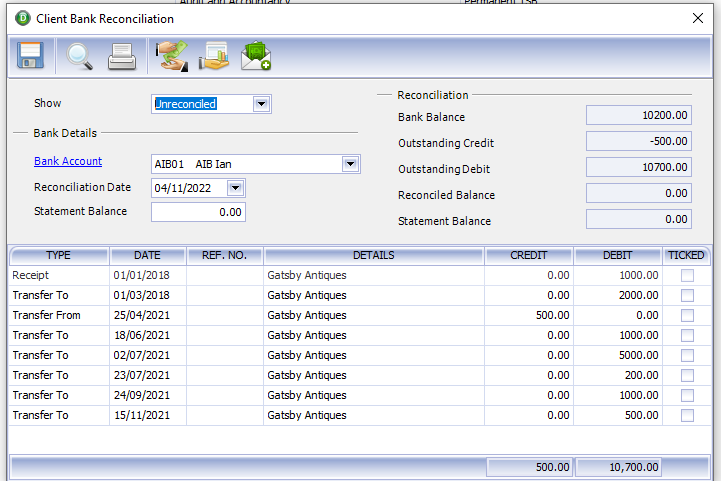Click the DETAILS column header
721x481 pixels.
tap(373, 256)
